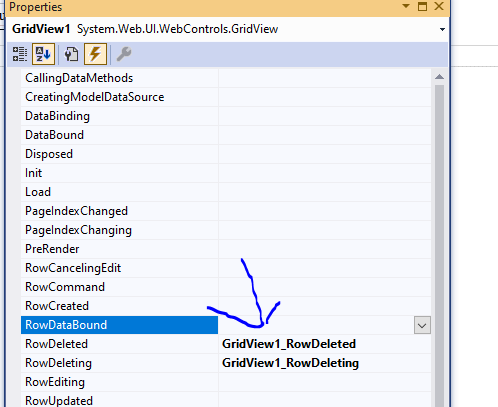Open the RowDataBound handler dropdown arrow
This screenshot has width=498, height=407.
pyautogui.click(x=422, y=325)
